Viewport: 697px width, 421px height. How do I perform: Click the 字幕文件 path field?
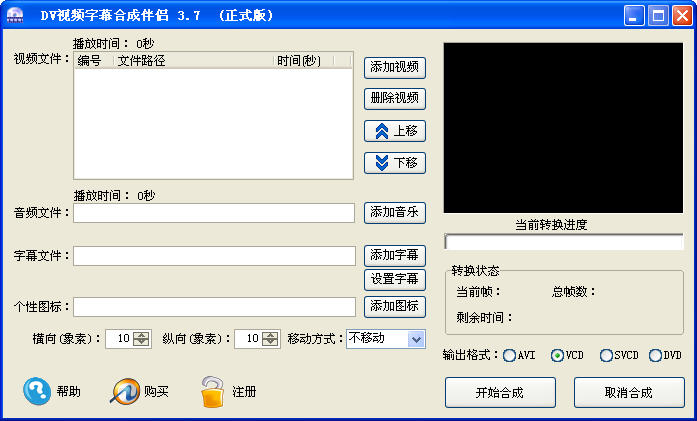point(214,256)
